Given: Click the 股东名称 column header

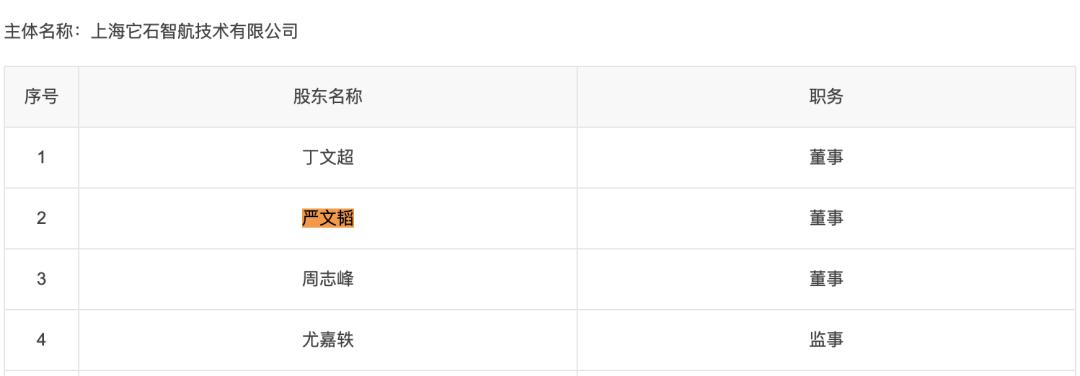Looking at the screenshot, I should 328,97.
